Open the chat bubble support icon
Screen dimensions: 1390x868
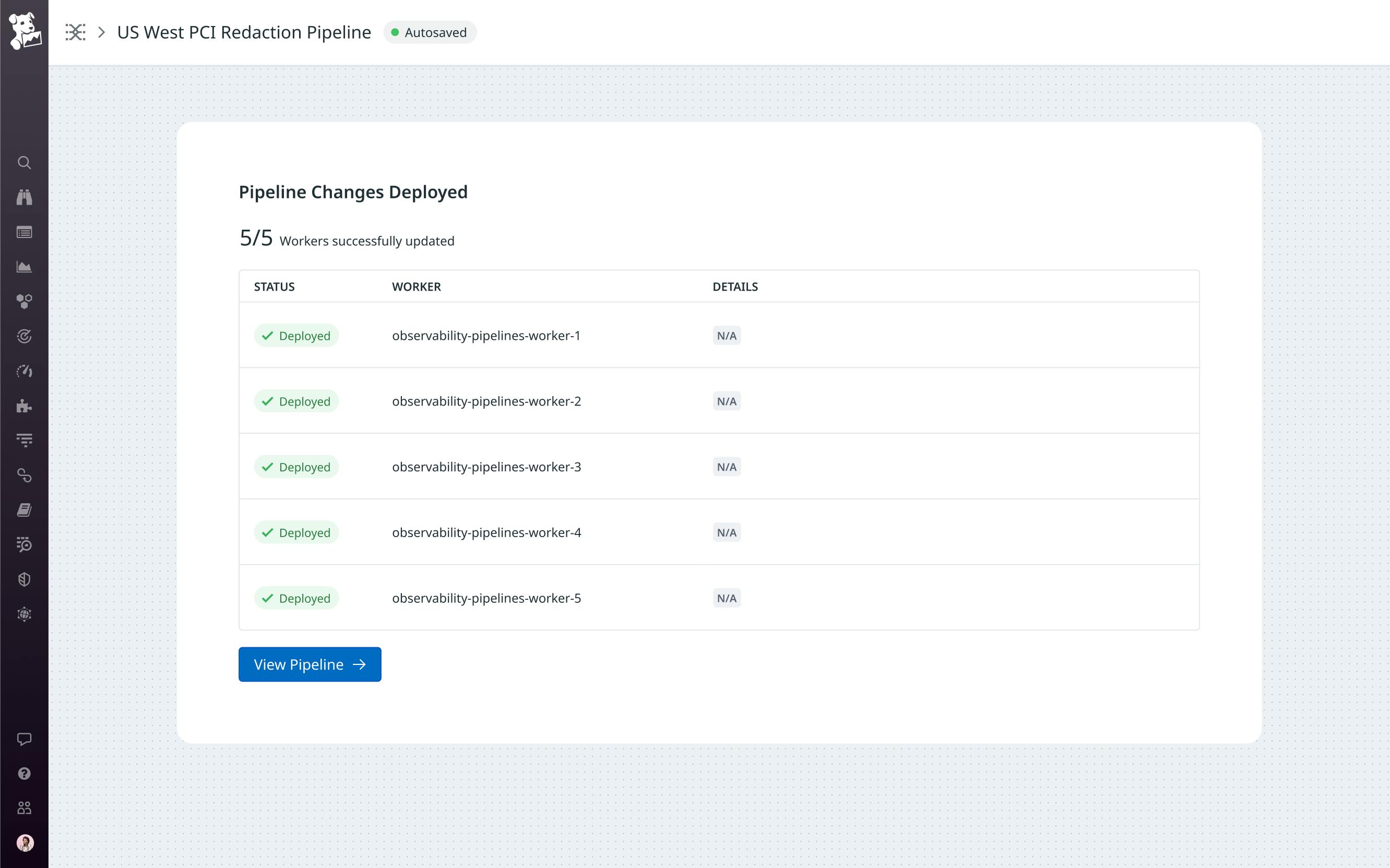pos(24,739)
